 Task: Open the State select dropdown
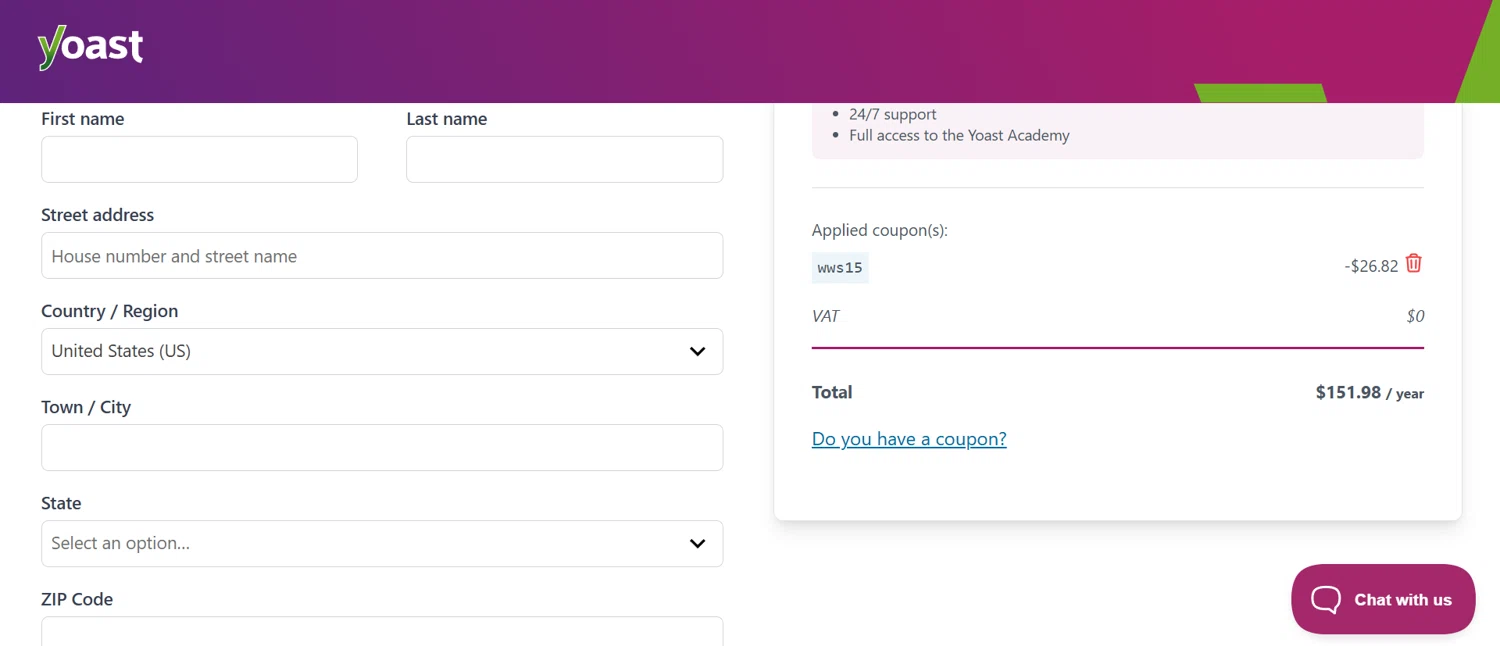tap(382, 543)
